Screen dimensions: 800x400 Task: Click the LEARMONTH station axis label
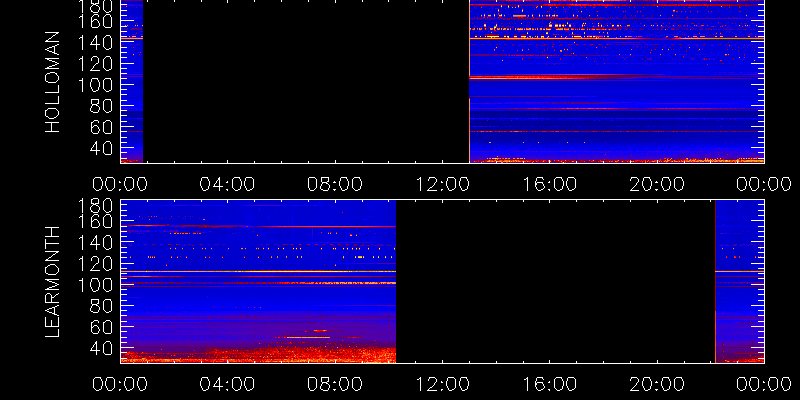53,282
